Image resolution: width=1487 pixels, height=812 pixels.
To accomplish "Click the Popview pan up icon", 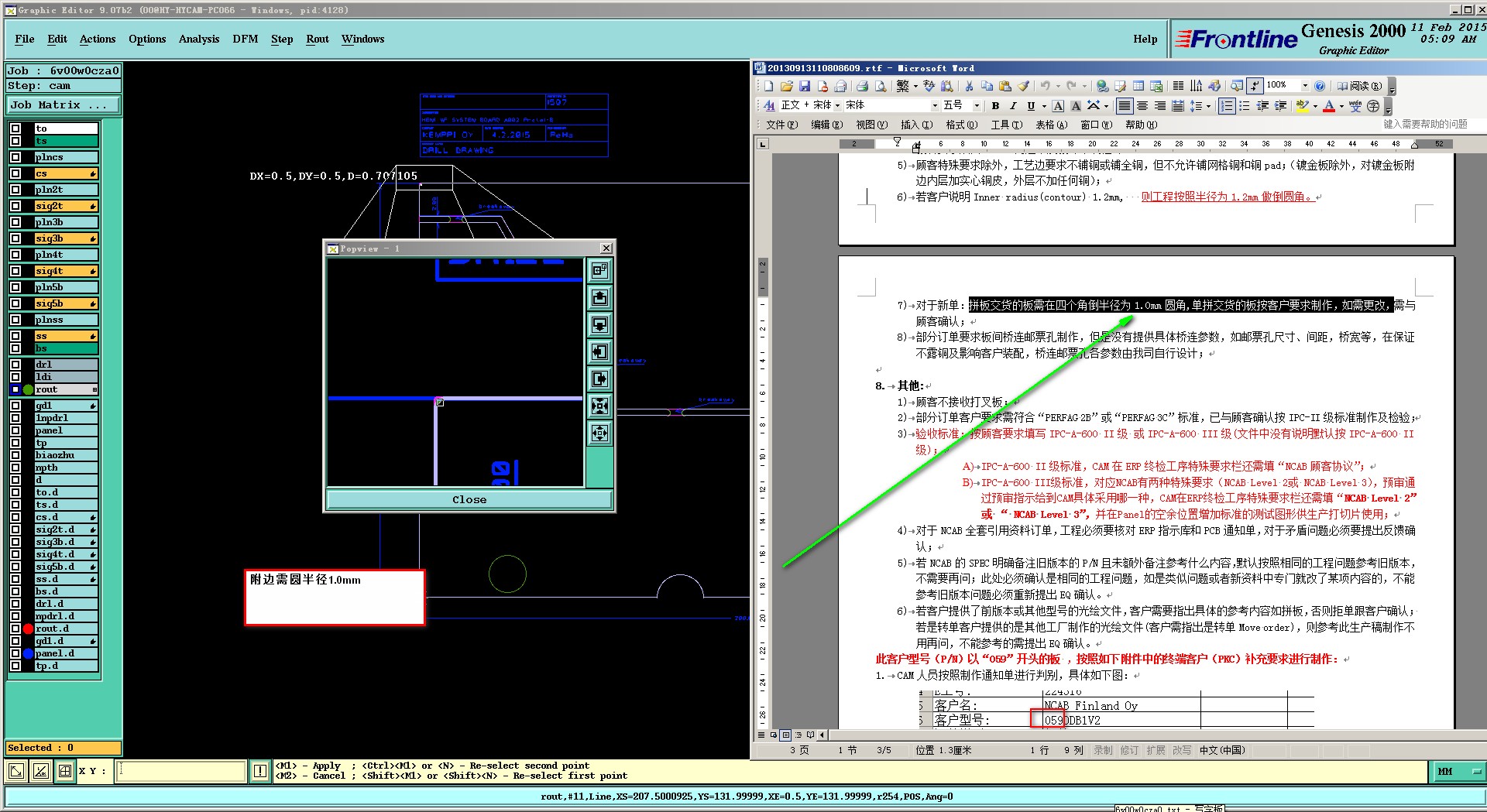I will pos(599,297).
